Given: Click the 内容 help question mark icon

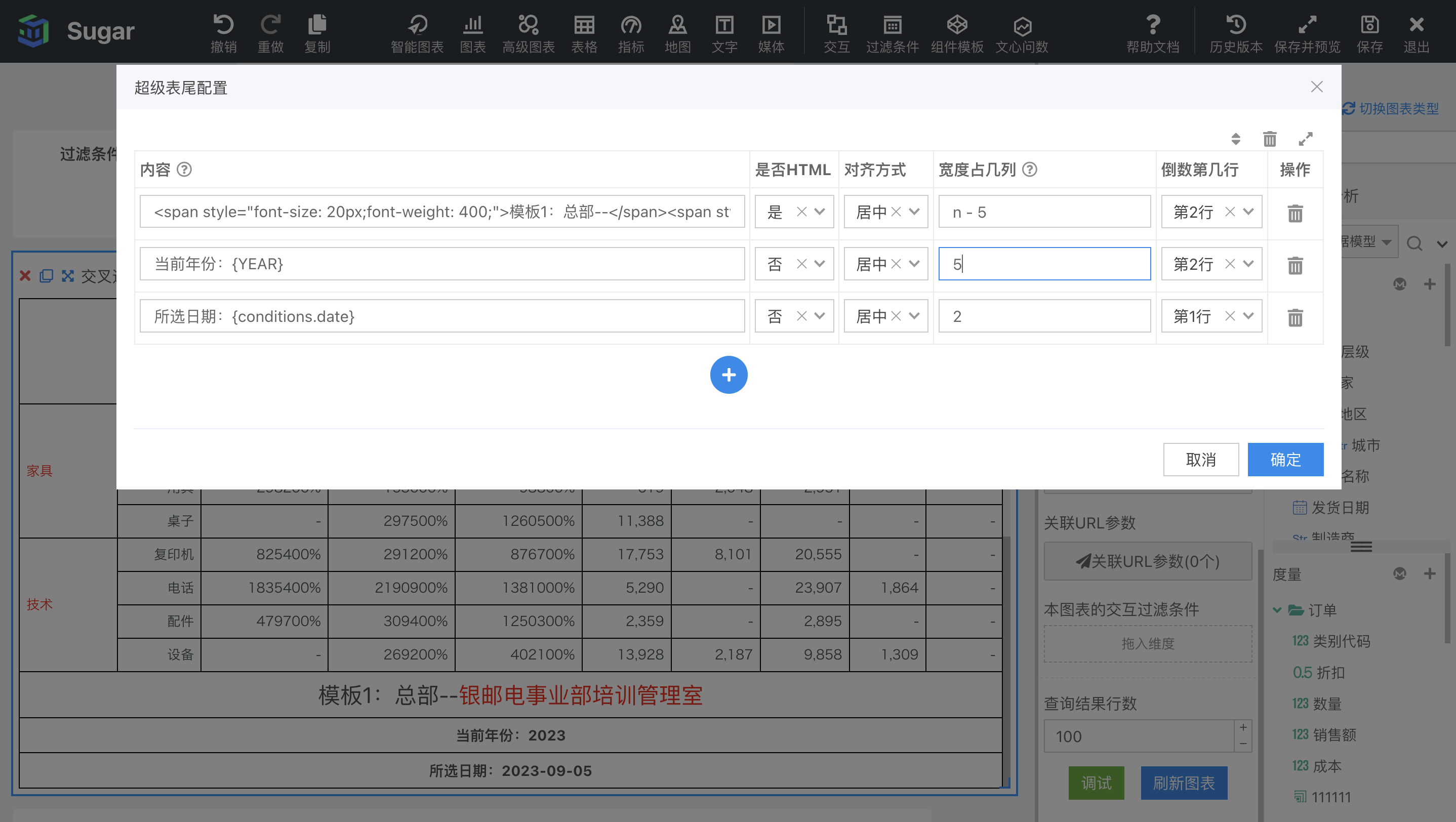Looking at the screenshot, I should [184, 170].
